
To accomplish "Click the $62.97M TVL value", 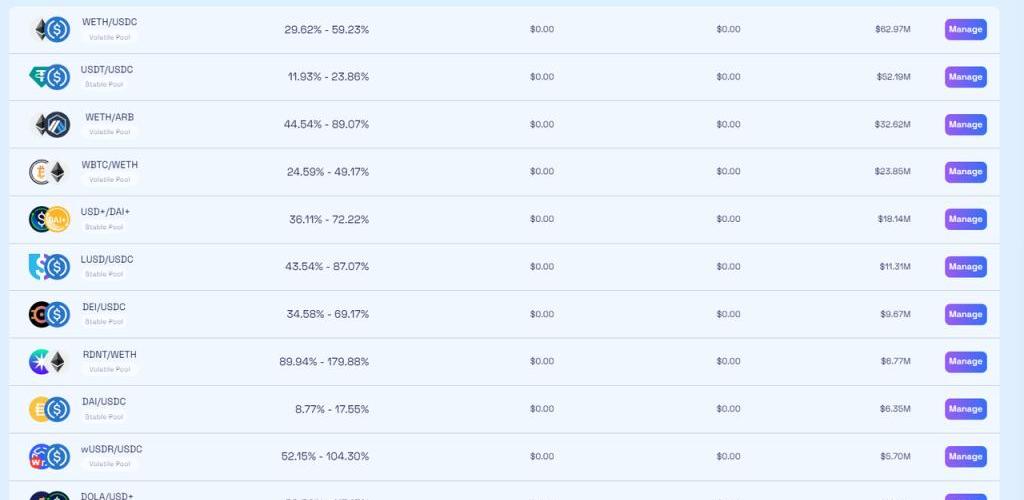I will tap(892, 29).
